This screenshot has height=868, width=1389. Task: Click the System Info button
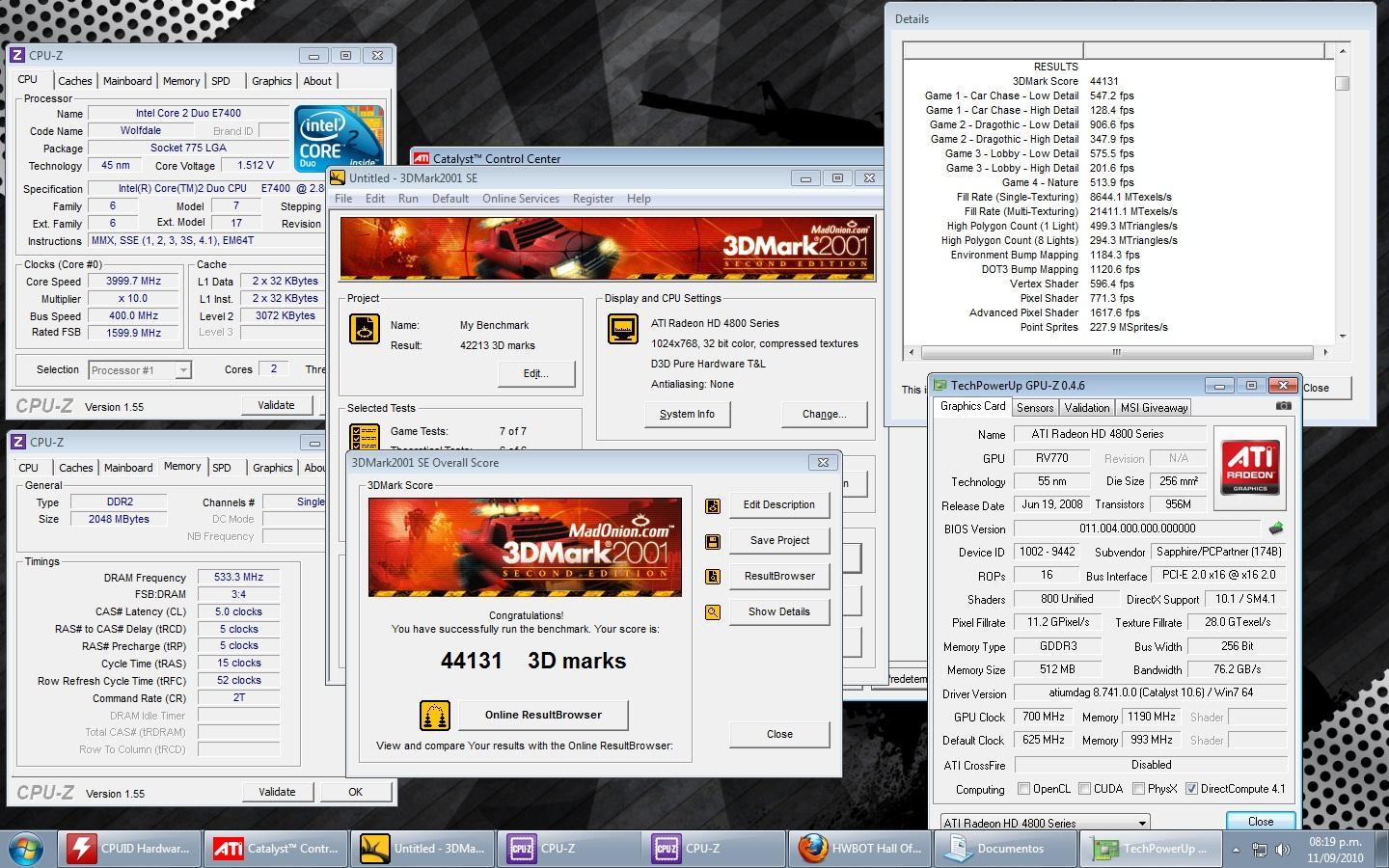(687, 414)
